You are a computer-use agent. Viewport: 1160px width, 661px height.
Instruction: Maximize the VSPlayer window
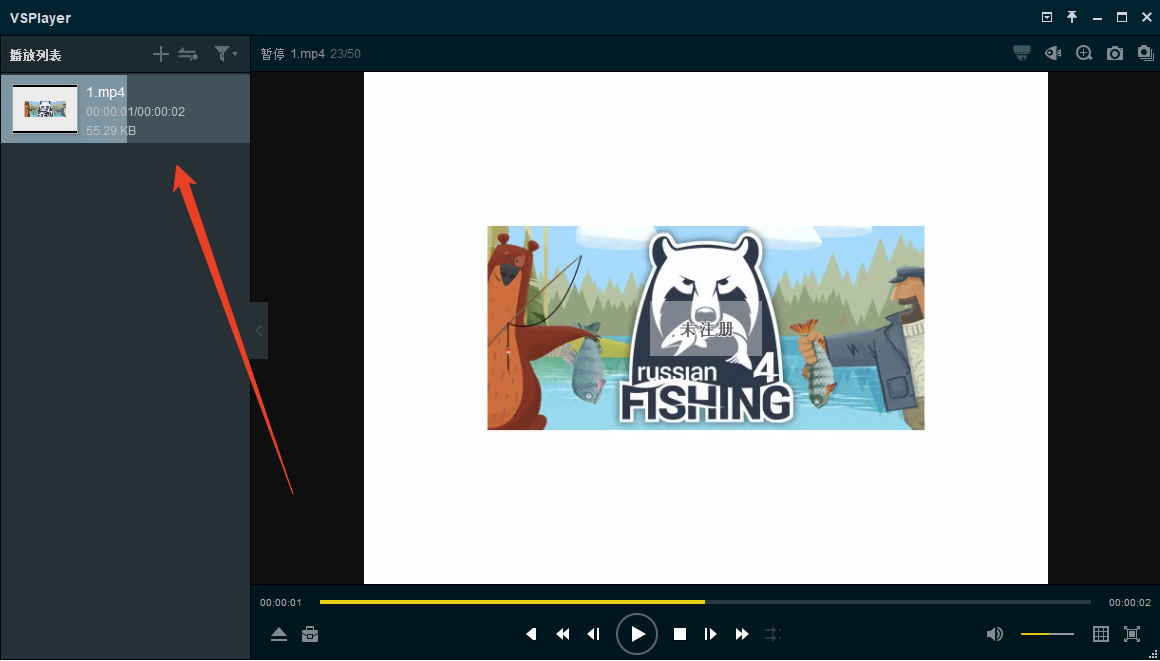coord(1122,17)
